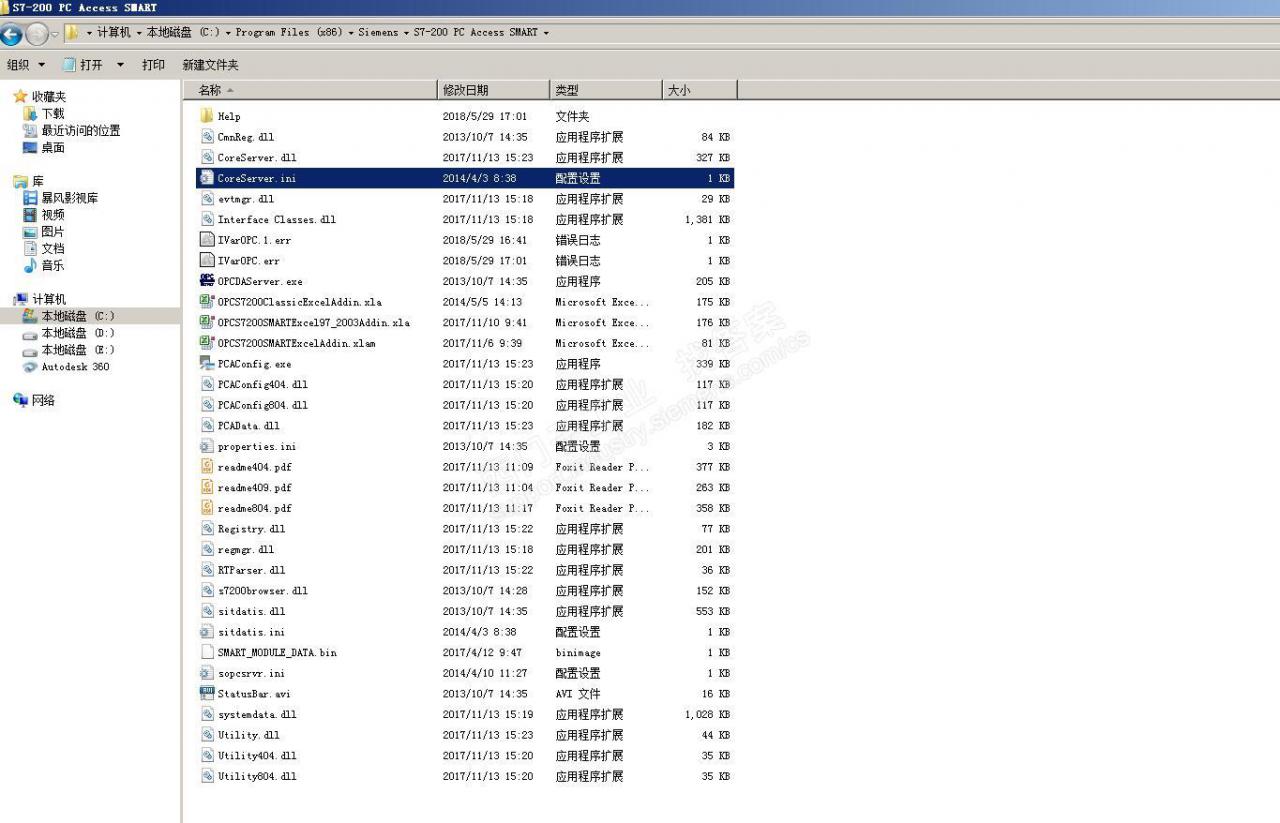Select the IVarOPC.err error log icon
This screenshot has width=1280, height=823.
[207, 261]
